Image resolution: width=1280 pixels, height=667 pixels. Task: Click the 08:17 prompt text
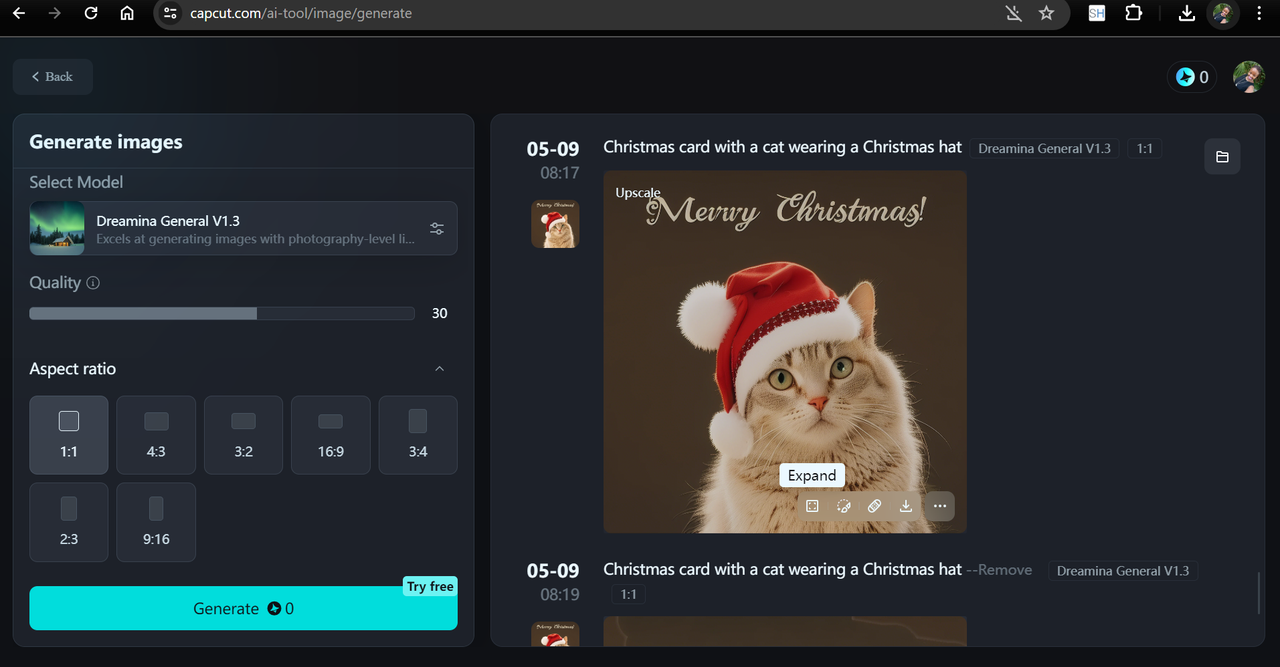782,147
